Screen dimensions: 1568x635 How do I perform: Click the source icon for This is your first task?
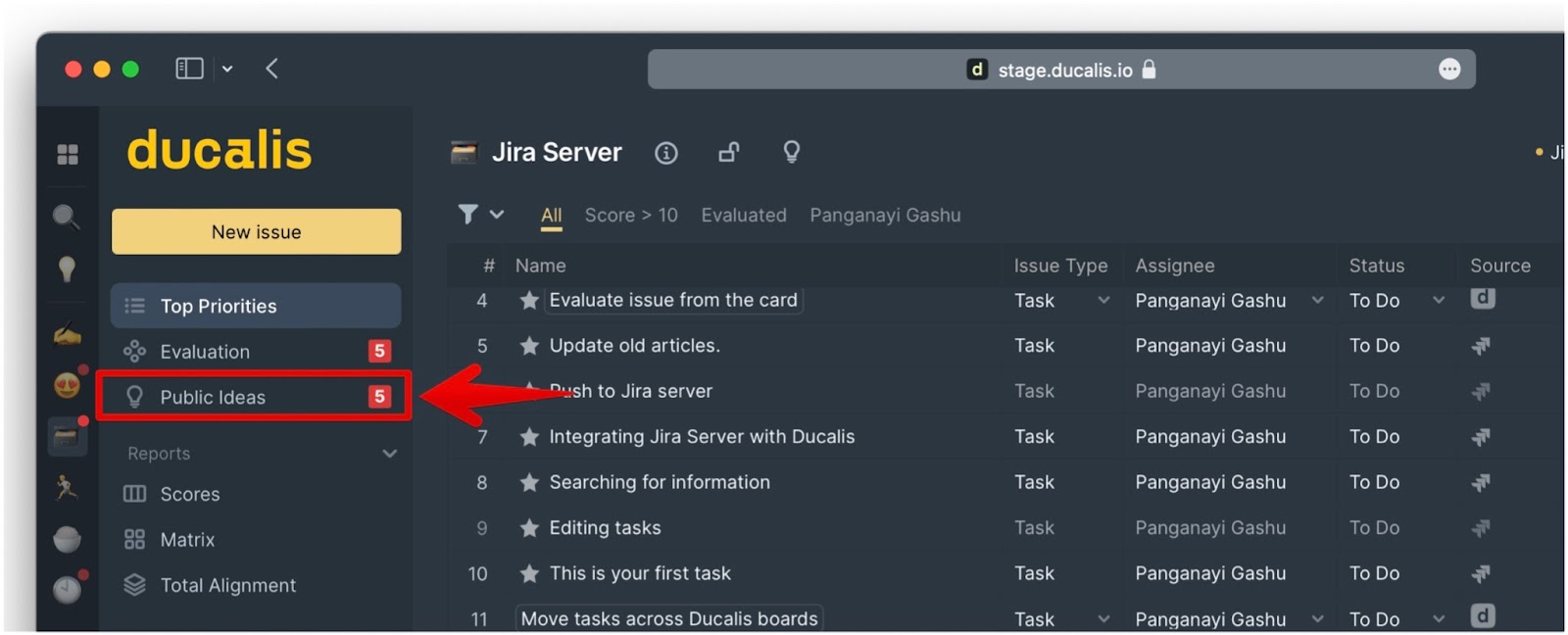coord(1482,573)
